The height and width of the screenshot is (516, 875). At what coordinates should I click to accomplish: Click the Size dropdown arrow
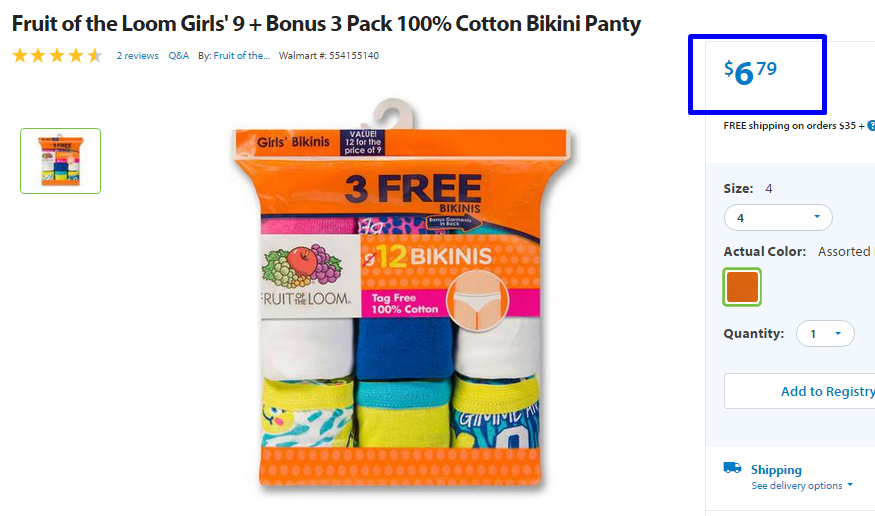coord(817,216)
